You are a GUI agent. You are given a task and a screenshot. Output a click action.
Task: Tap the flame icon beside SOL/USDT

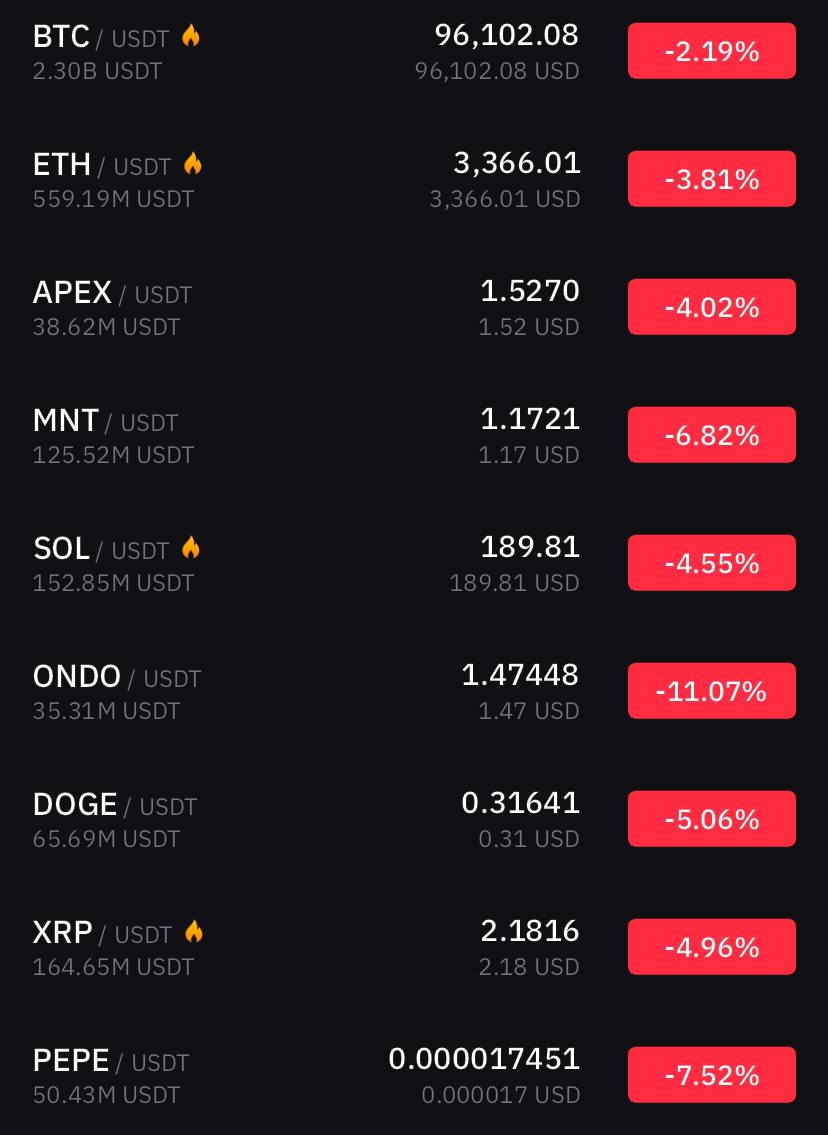coord(190,548)
